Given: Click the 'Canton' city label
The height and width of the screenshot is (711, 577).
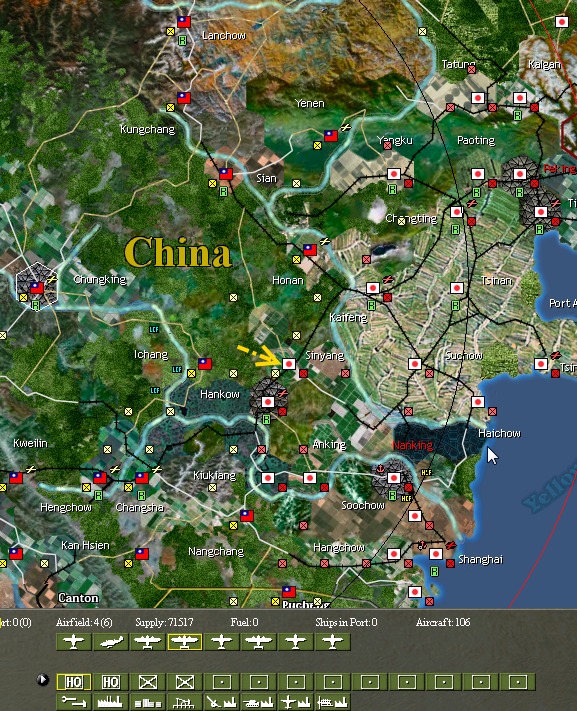Looking at the screenshot, I should 78,598.
